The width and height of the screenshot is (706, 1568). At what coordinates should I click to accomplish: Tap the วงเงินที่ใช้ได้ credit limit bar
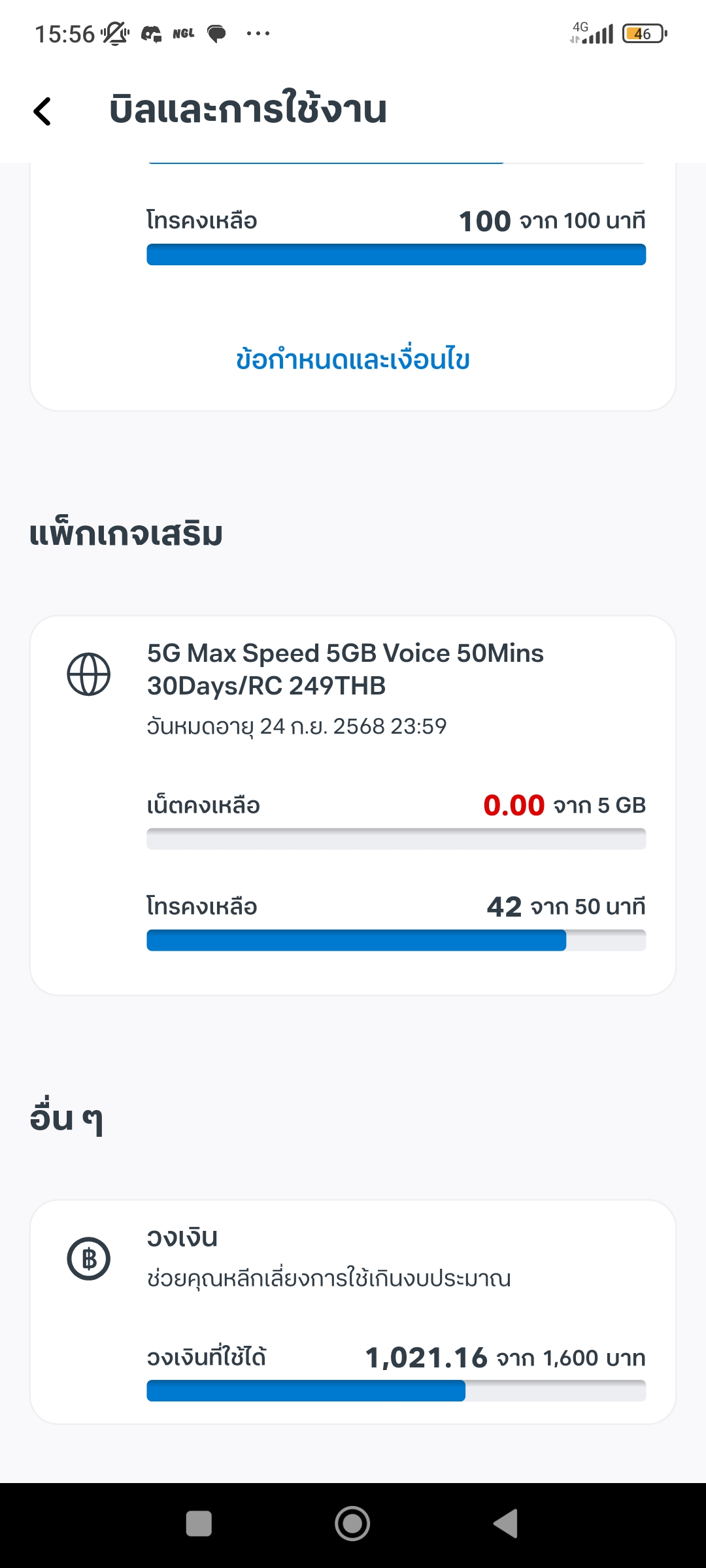(x=396, y=1391)
